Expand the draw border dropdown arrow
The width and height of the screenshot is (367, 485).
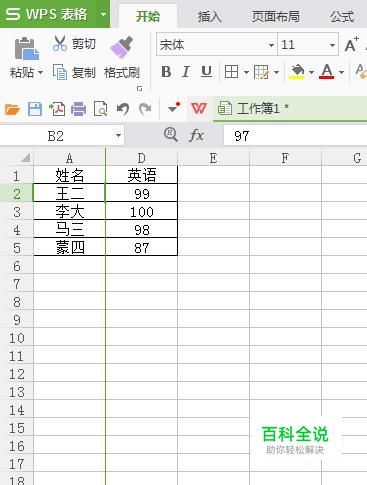point(276,72)
